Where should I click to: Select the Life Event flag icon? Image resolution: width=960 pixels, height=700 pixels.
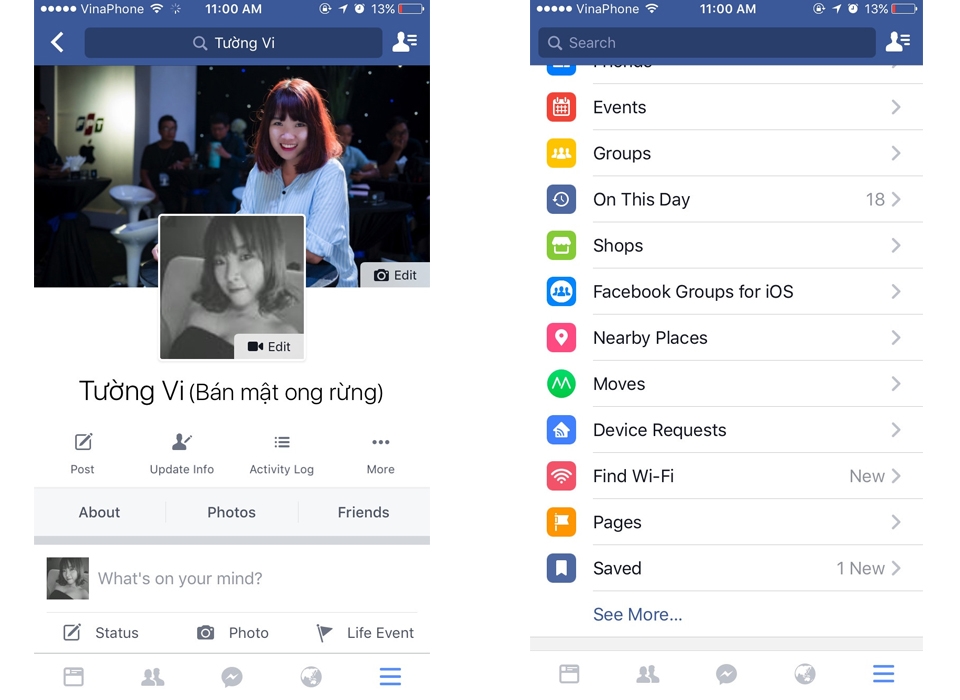pyautogui.click(x=324, y=632)
